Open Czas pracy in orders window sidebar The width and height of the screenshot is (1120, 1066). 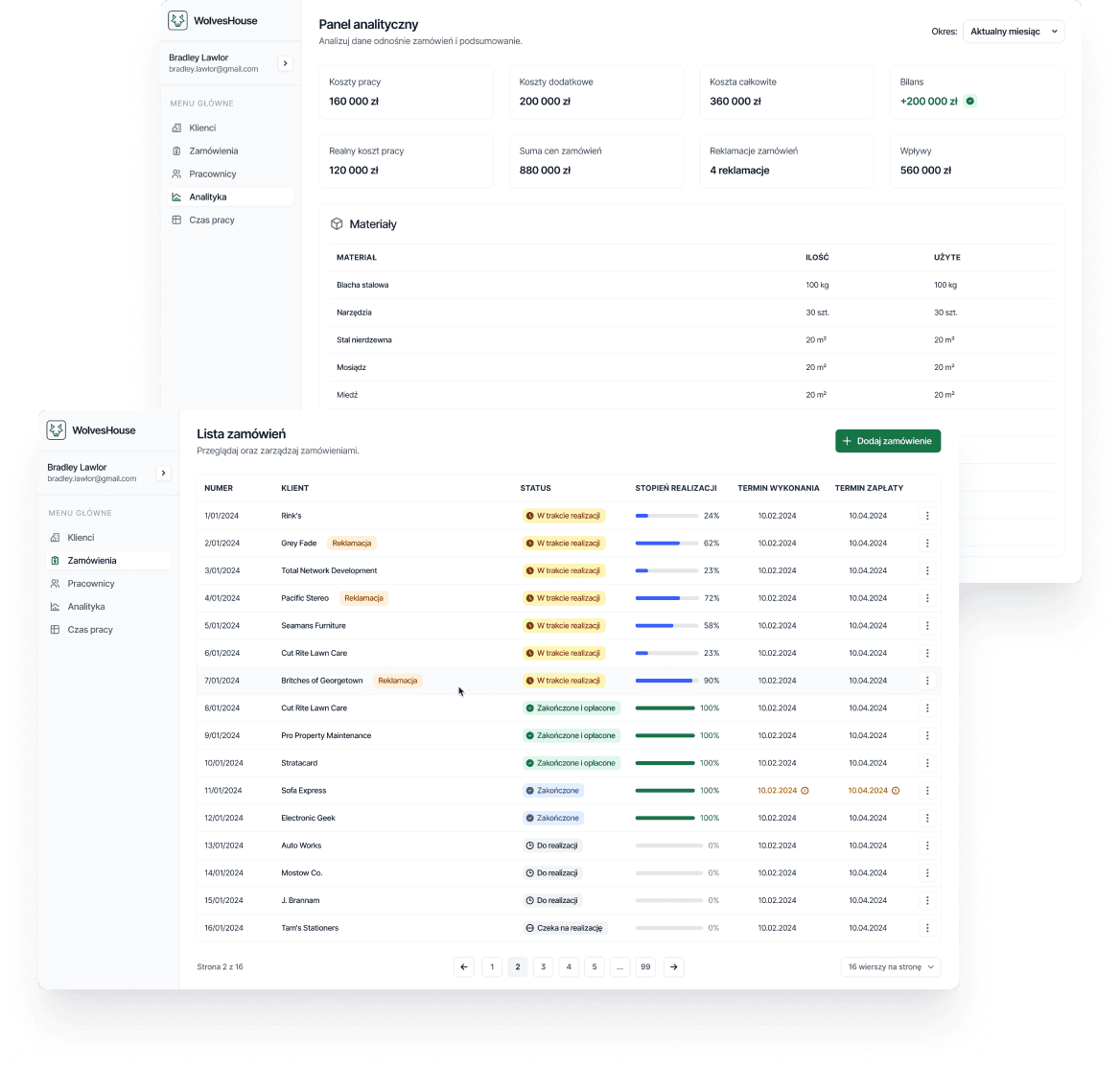pyautogui.click(x=108, y=630)
